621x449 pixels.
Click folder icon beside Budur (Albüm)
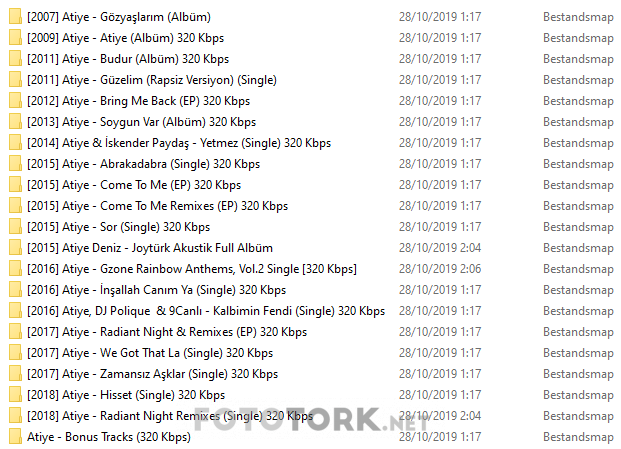15,59
